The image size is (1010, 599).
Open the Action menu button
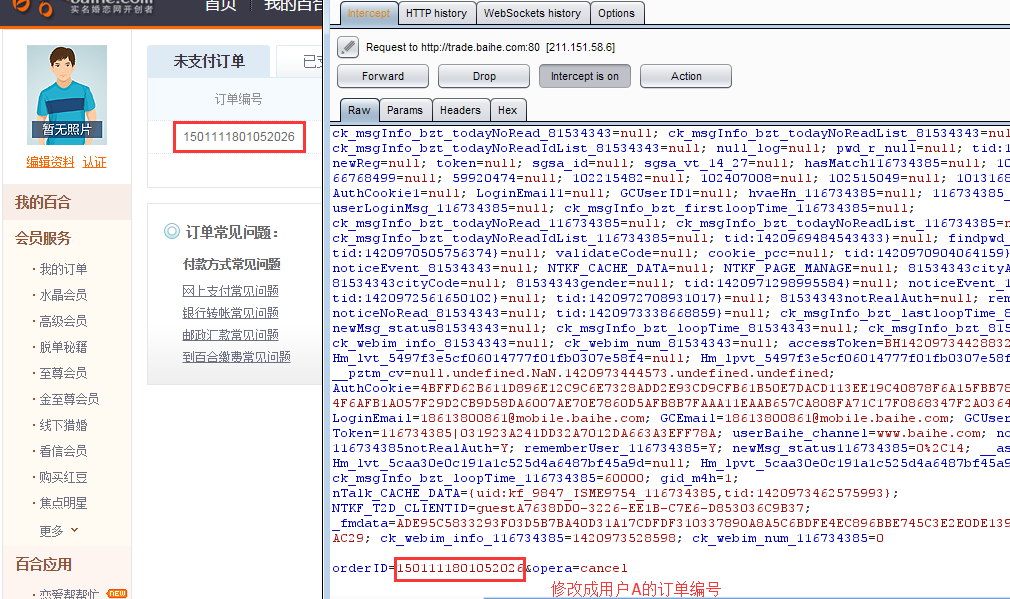[686, 76]
